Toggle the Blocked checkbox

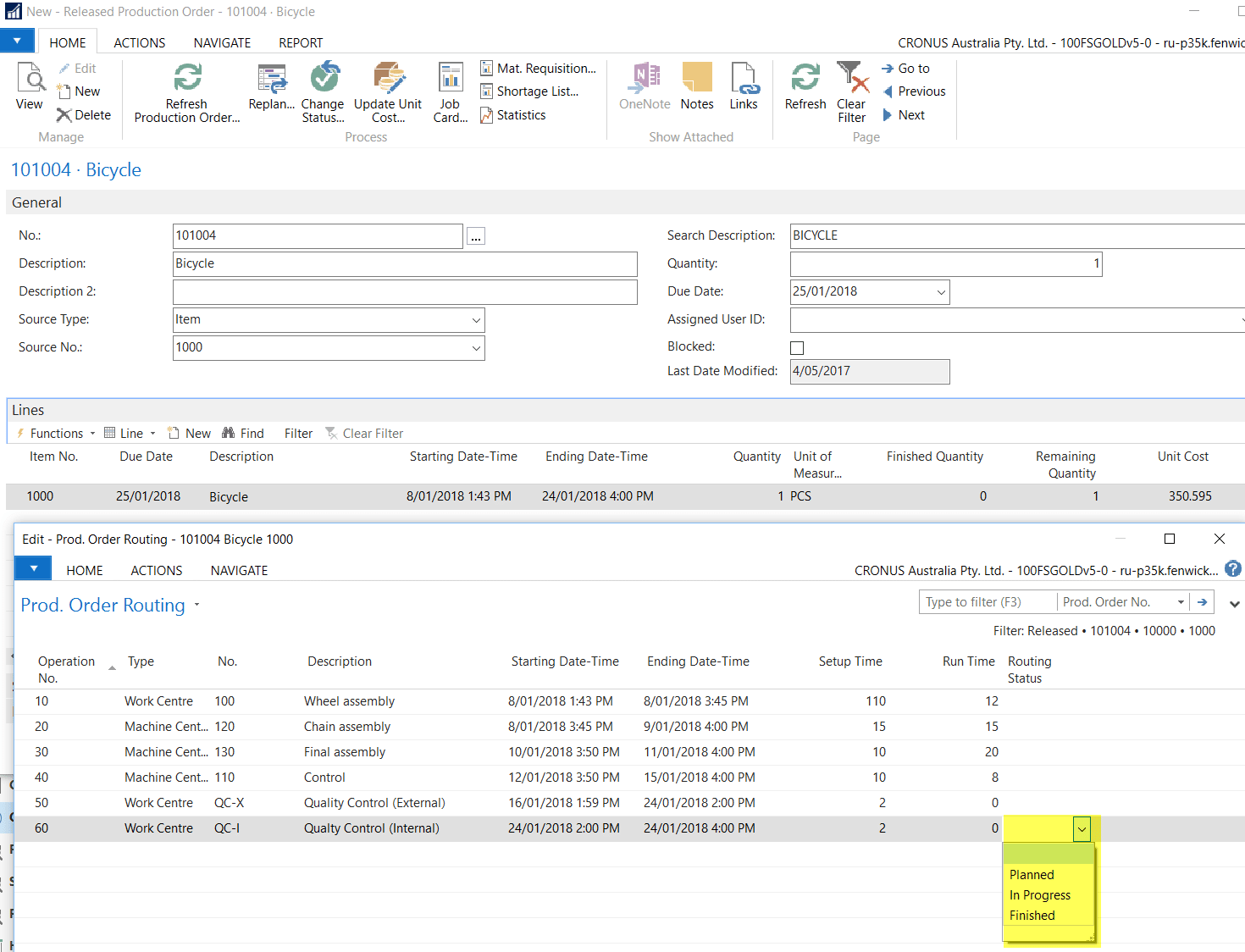click(797, 347)
